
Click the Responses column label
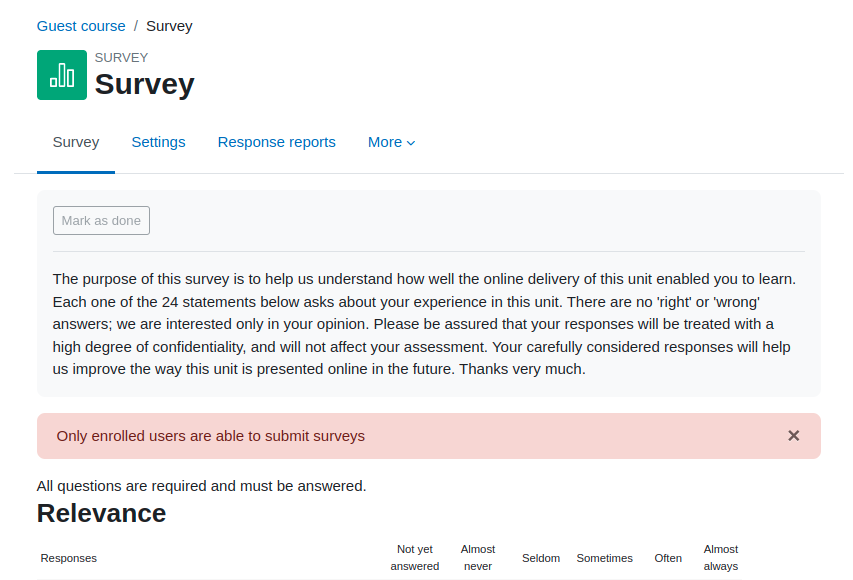click(x=69, y=558)
